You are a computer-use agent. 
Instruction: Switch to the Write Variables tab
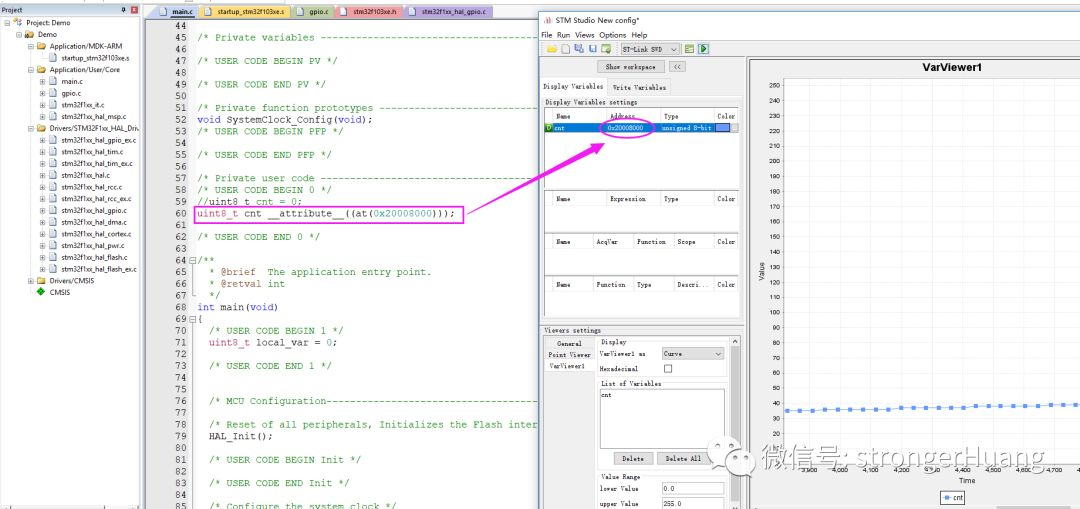(x=639, y=87)
